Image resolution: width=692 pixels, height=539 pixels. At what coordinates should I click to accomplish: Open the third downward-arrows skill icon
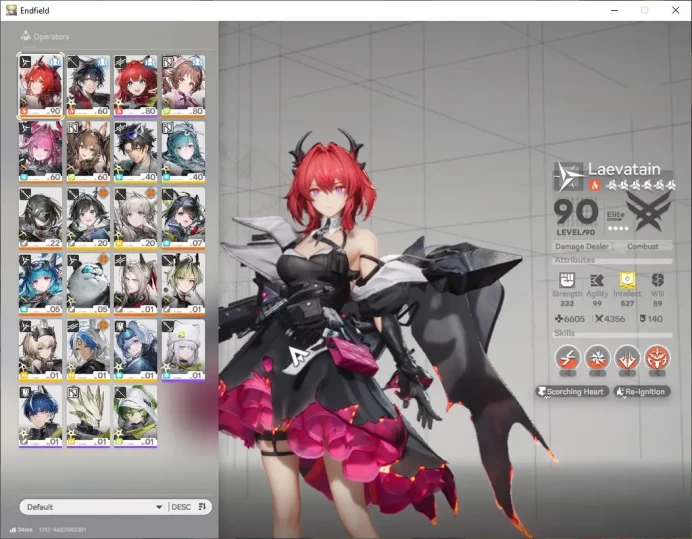click(627, 357)
